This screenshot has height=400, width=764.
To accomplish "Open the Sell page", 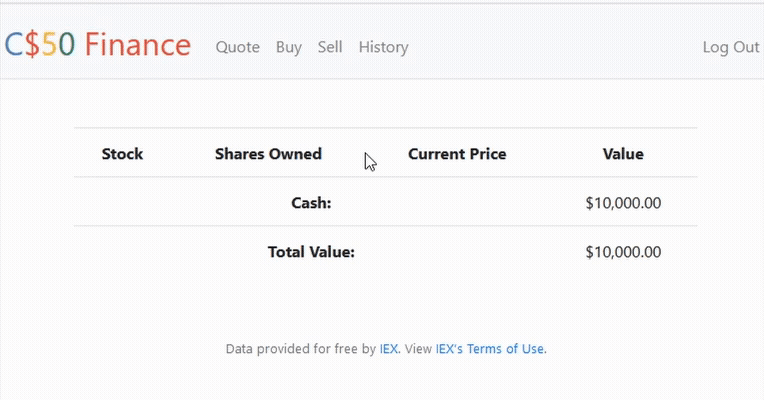I will pos(330,47).
